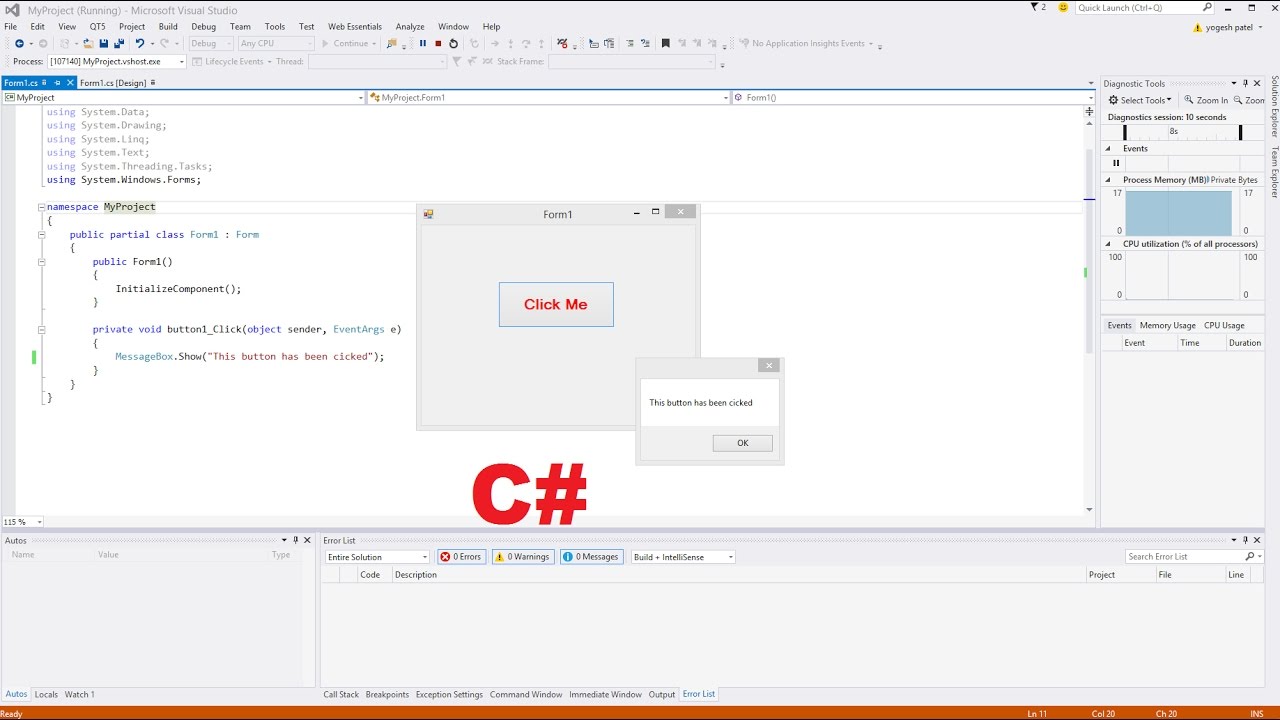The width and height of the screenshot is (1280, 720).
Task: Open the Process dropdown showing MyProject.vshost.exe
Action: tap(117, 62)
